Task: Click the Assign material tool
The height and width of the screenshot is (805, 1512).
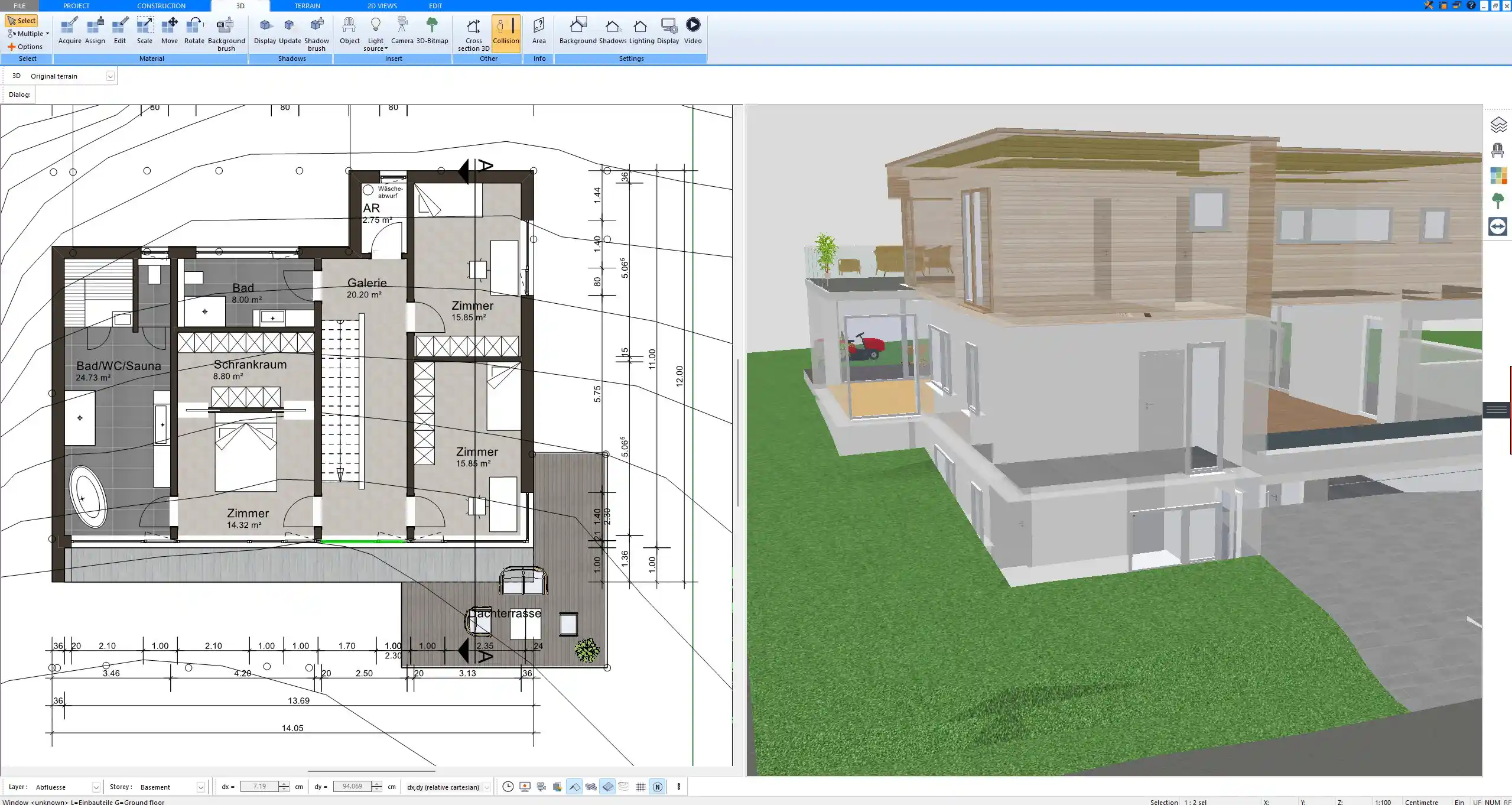Action: (x=95, y=31)
